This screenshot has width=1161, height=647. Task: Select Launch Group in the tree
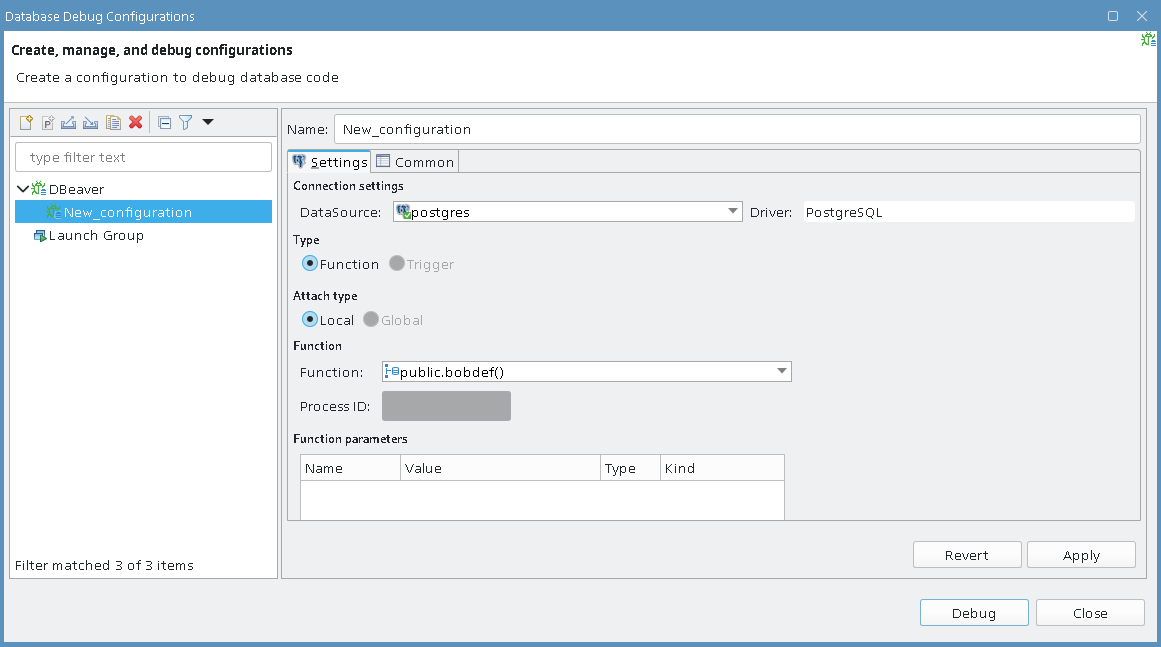point(96,235)
